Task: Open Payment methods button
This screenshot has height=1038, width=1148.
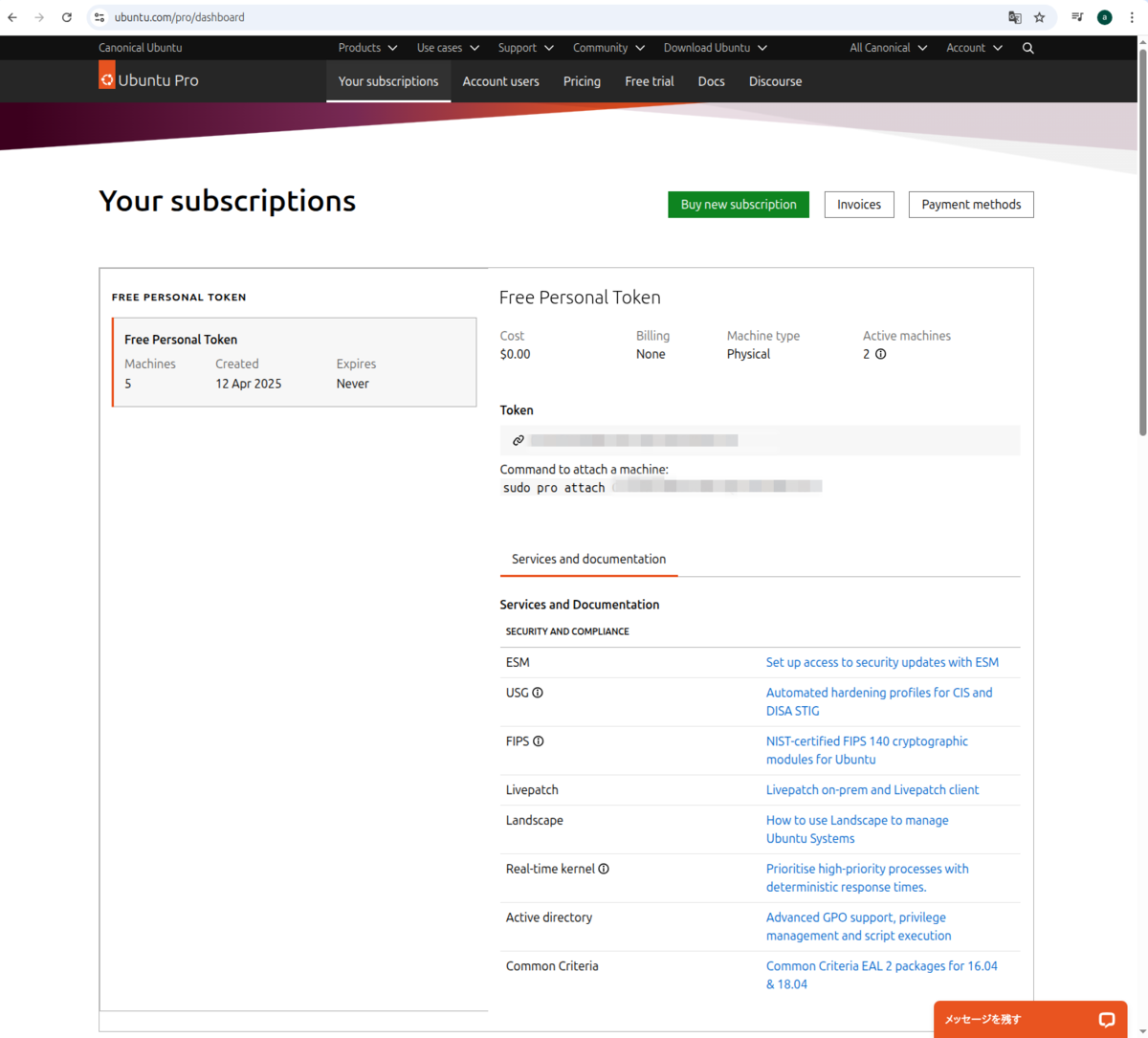Action: [x=971, y=205]
